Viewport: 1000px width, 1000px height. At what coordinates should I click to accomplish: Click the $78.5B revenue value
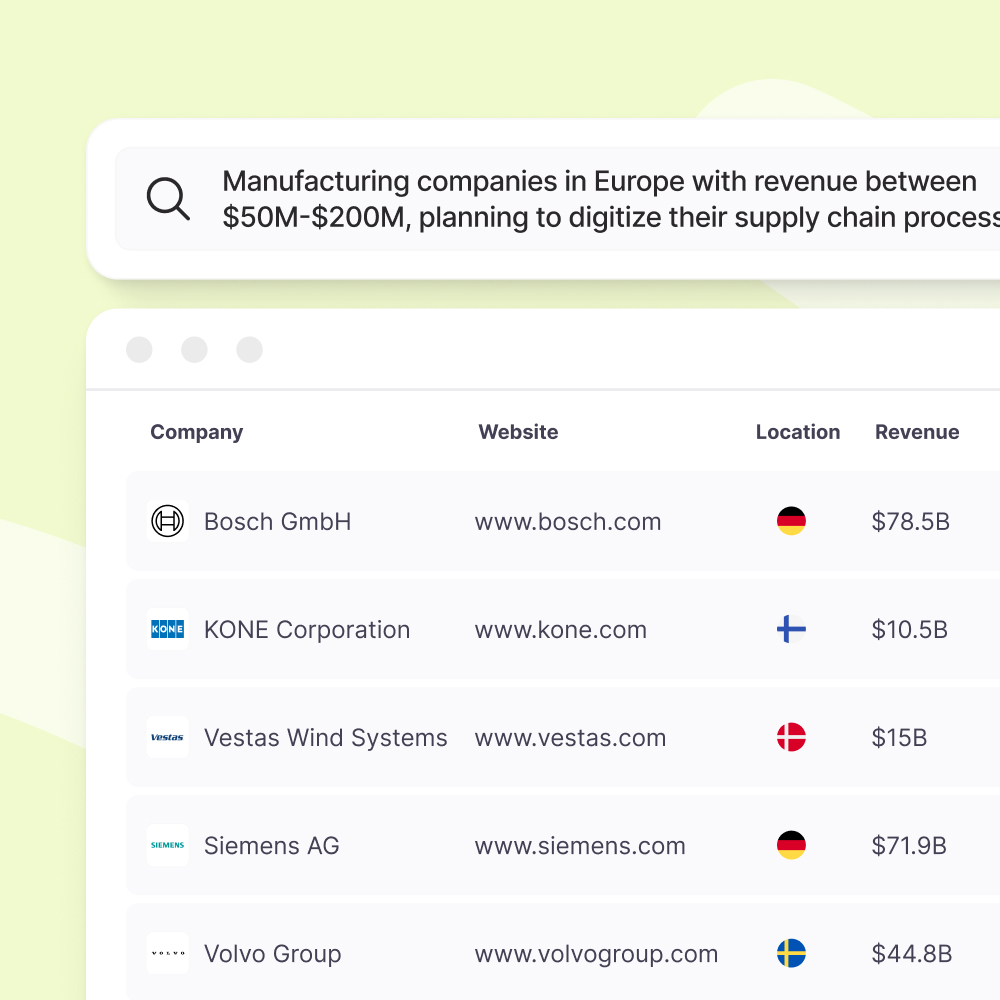coord(911,522)
